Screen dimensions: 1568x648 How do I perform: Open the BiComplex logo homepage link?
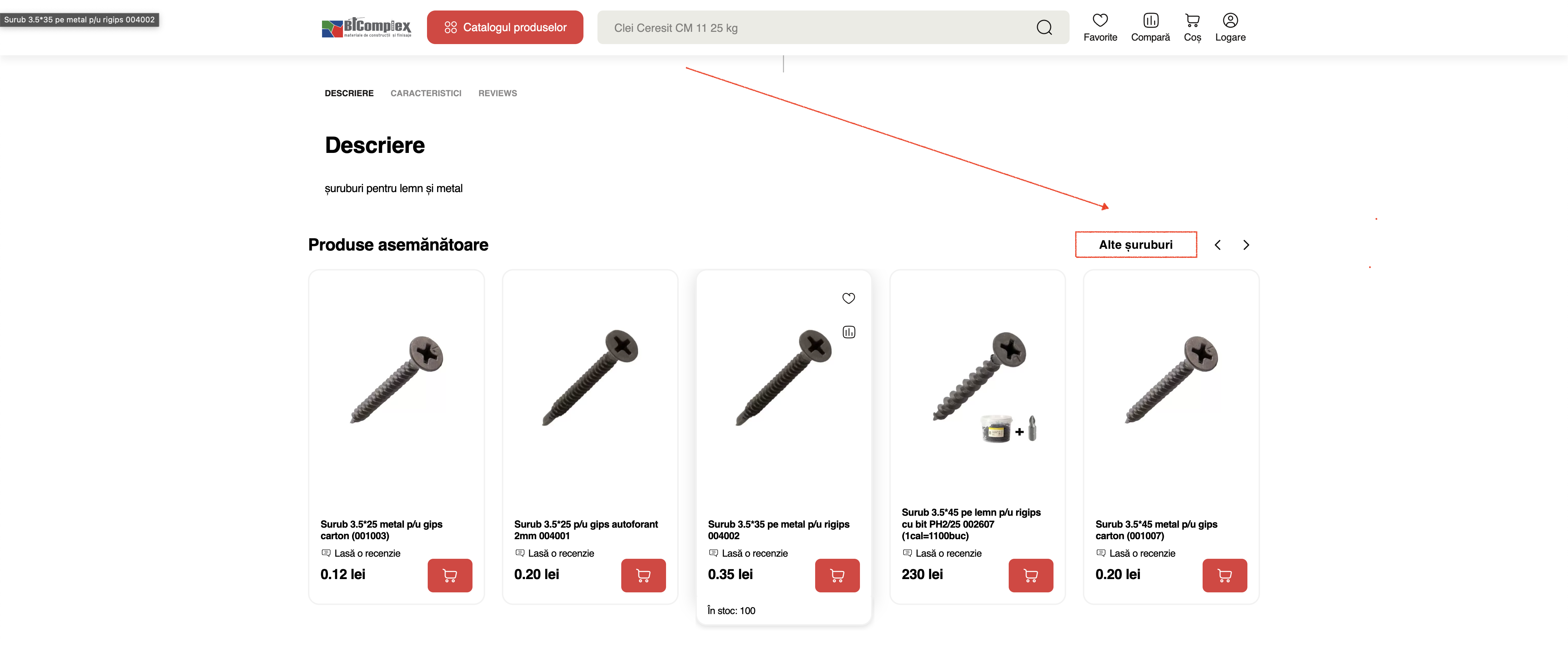click(x=366, y=27)
